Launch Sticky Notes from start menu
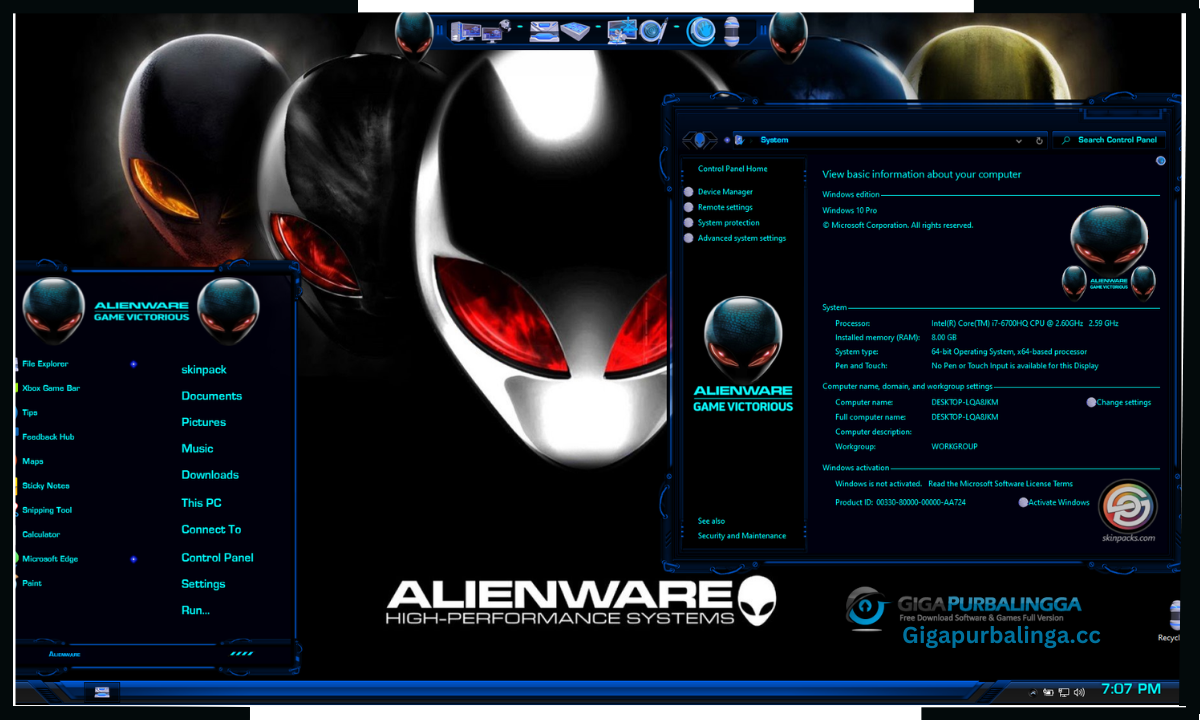1200x720 pixels. pos(45,485)
